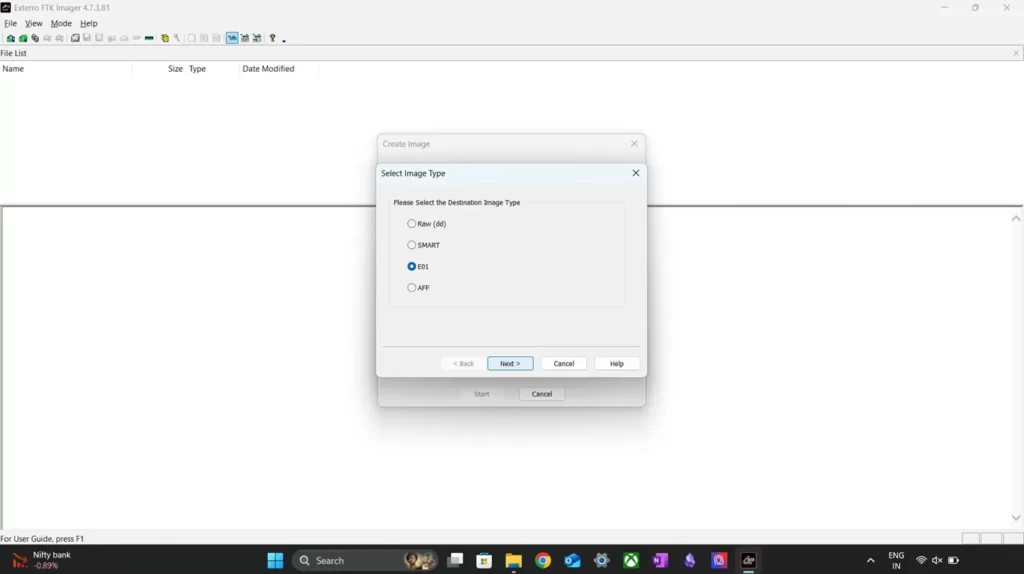This screenshot has height=574, width=1024.
Task: Click the yellow Obtain Protected Files icon
Action: (x=165, y=38)
